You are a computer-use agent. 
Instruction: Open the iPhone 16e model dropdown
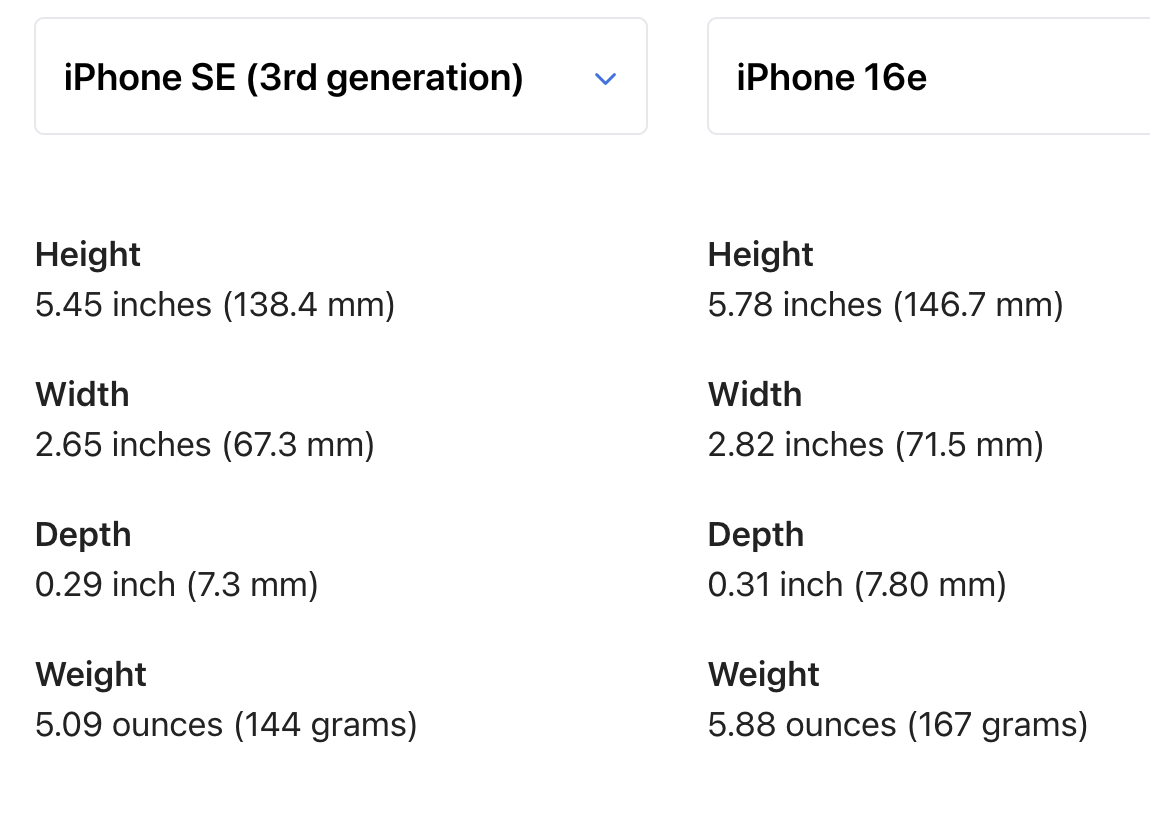(x=928, y=77)
